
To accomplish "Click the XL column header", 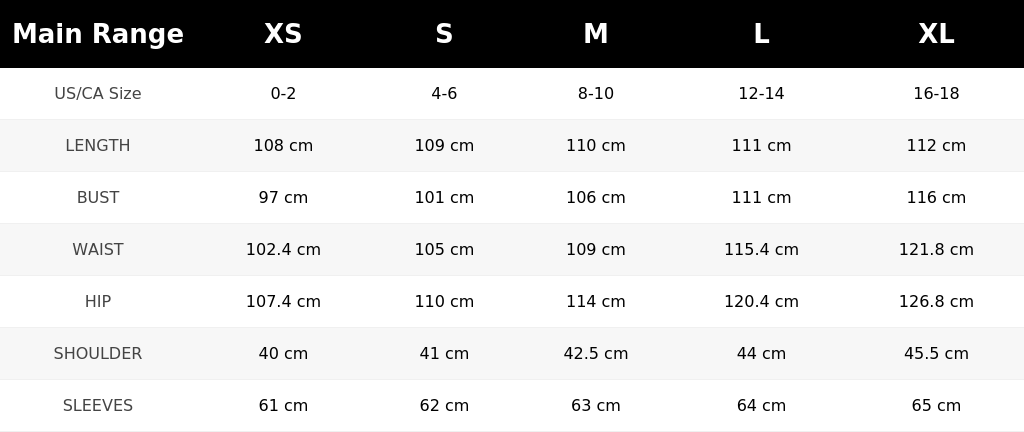I will [x=936, y=34].
